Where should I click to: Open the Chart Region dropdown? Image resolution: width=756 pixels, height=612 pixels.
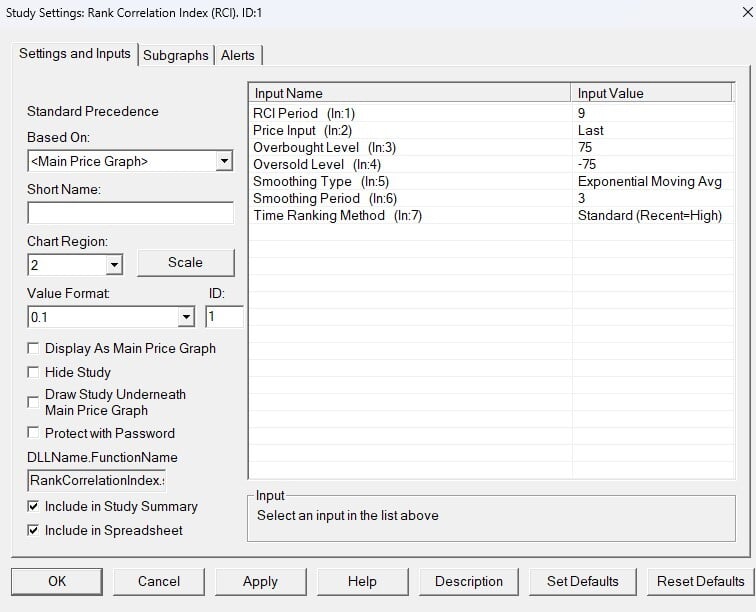pyautogui.click(x=114, y=265)
